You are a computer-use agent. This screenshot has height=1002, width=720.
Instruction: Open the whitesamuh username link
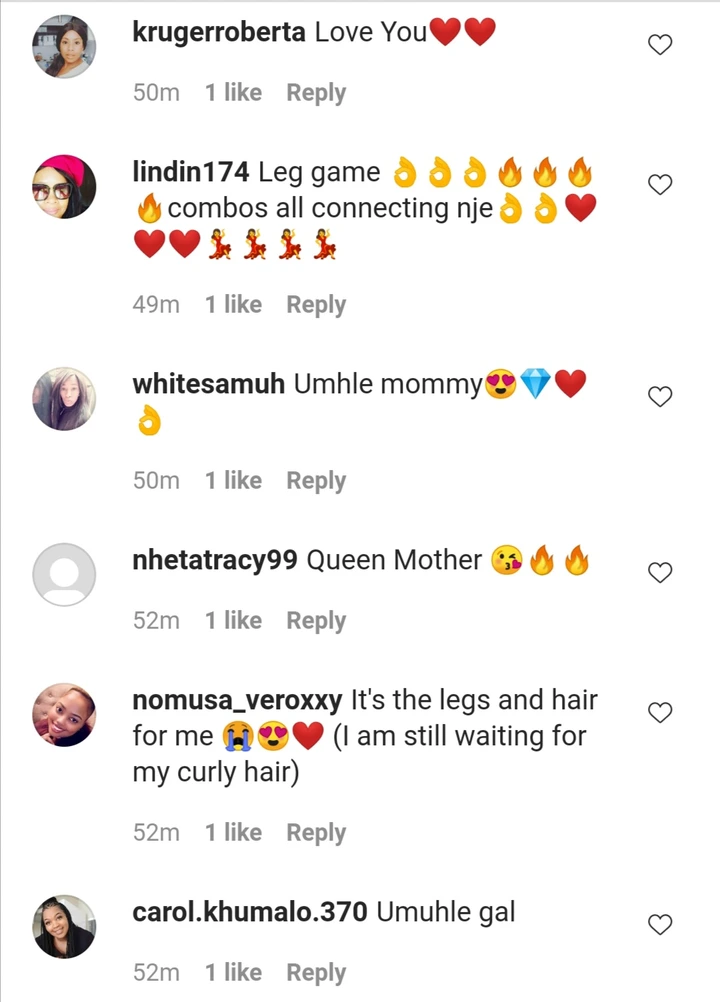(208, 384)
